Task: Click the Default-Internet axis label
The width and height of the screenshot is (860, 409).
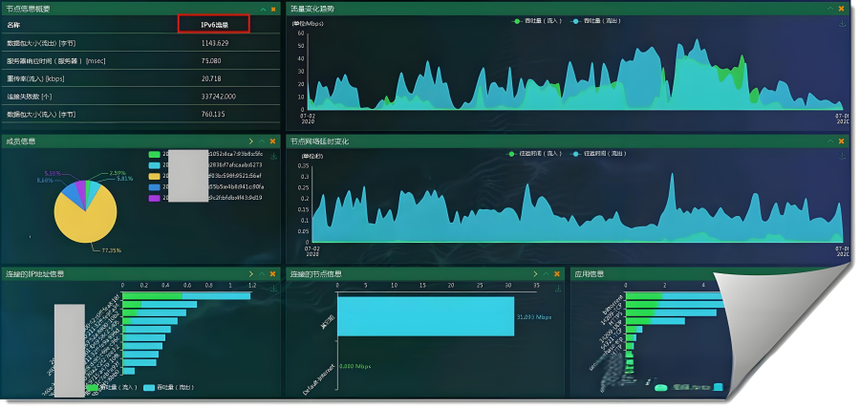Action: click(318, 379)
